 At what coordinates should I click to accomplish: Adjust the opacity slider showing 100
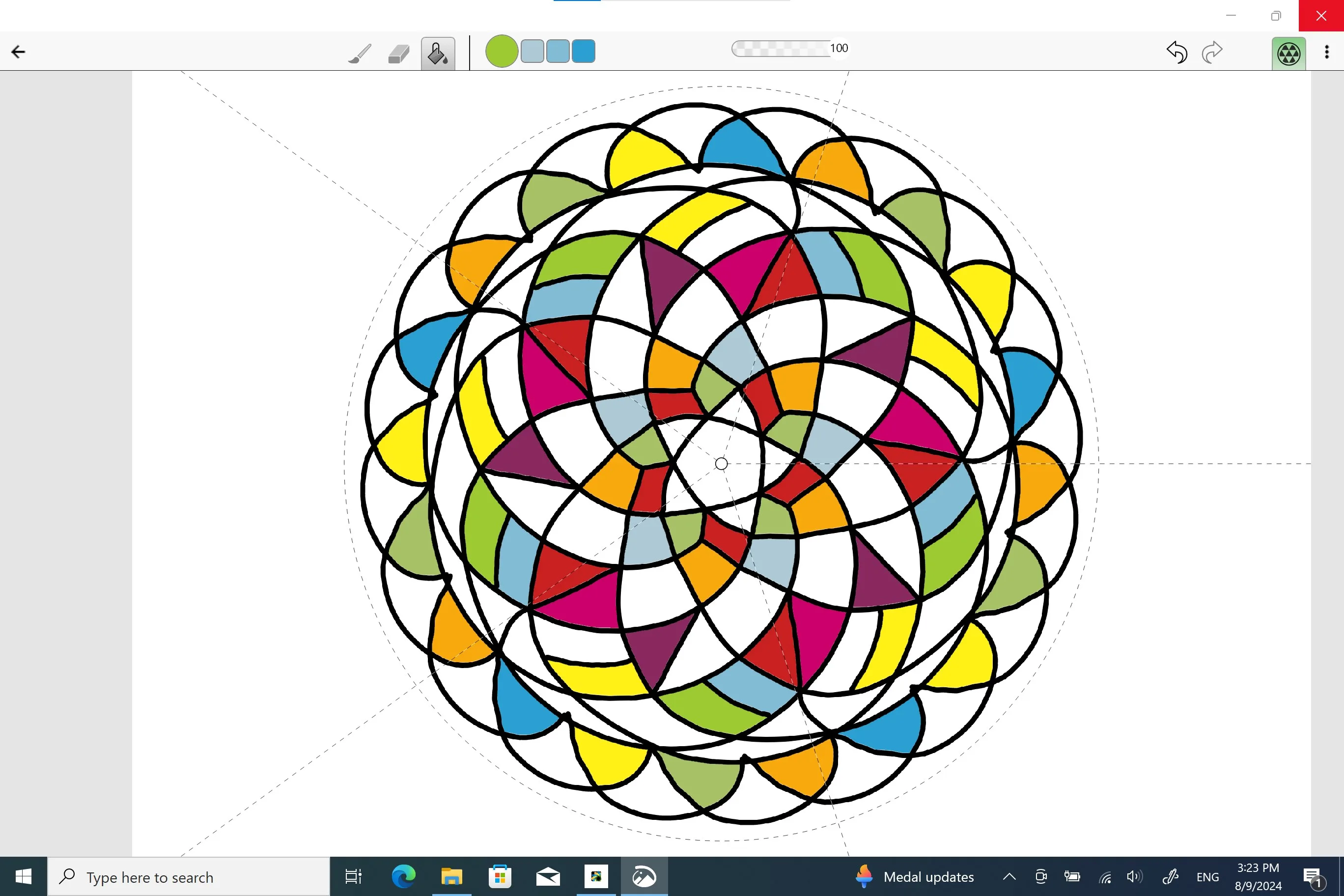click(x=790, y=49)
